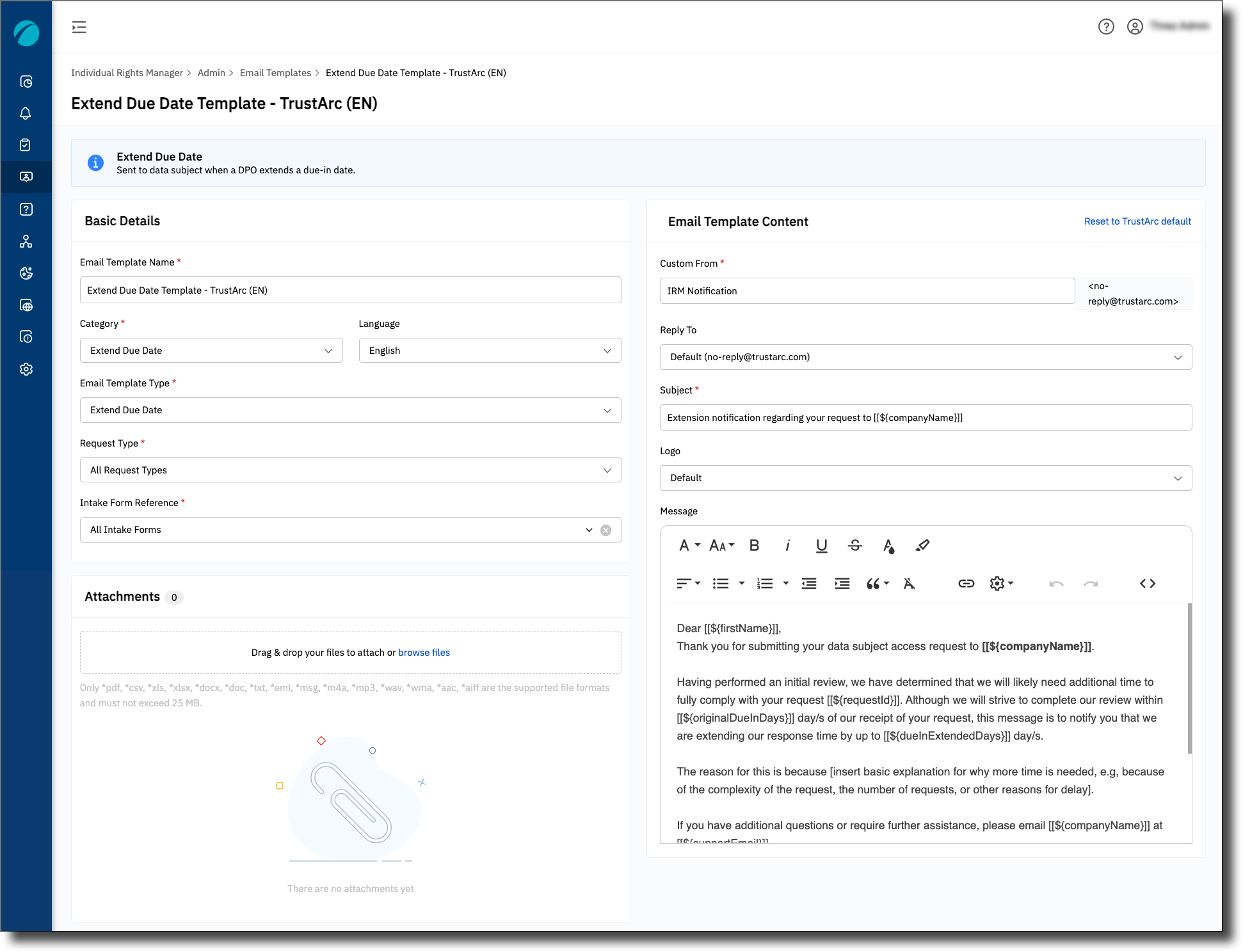
Task: Clear formatting with the remove format tool
Action: point(910,583)
